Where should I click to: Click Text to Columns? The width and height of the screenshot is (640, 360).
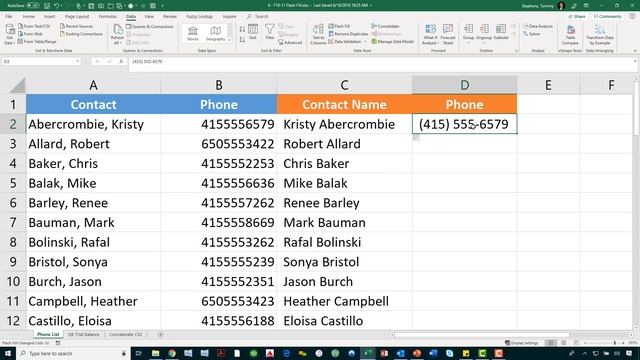(x=318, y=34)
